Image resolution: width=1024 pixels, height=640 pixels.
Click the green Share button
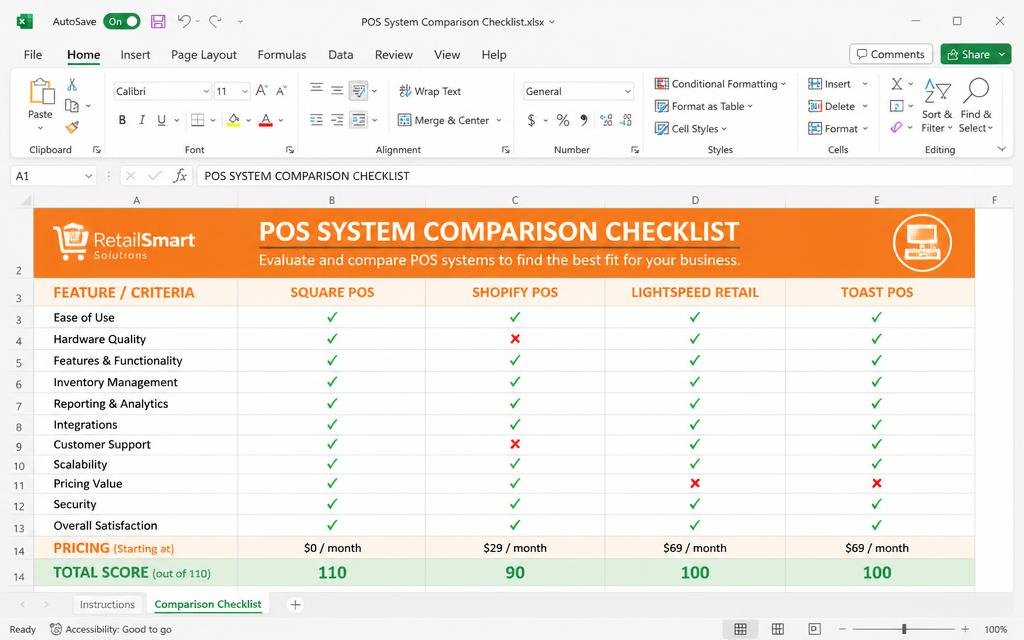[976, 54]
